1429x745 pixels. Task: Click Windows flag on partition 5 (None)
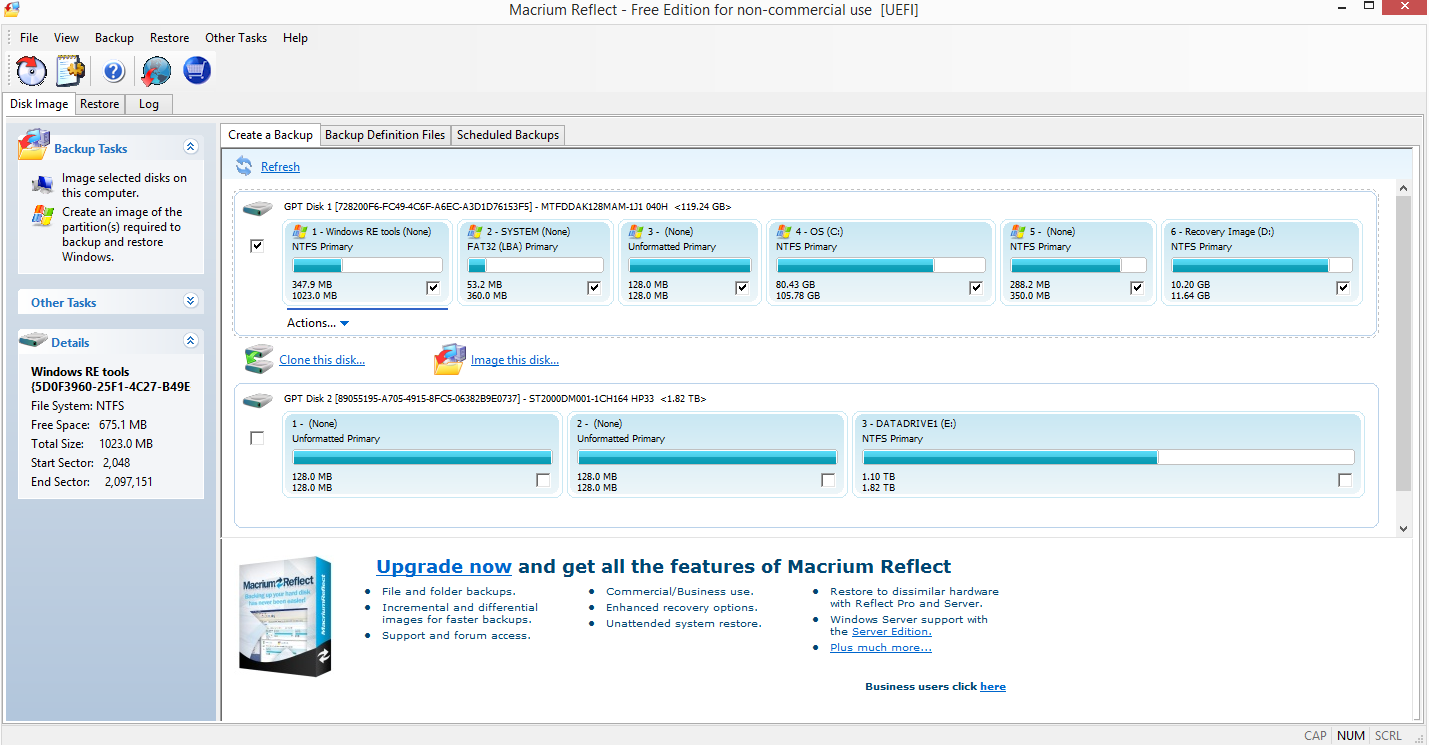click(1018, 231)
